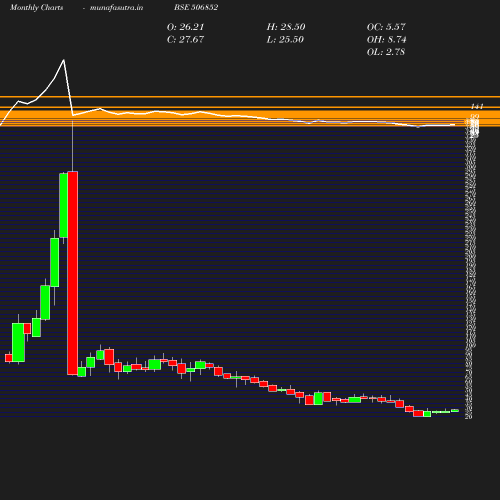Viewport: 500px width, 500px height.
Task: Select the high value 'H: 28.50'
Action: 286,27
